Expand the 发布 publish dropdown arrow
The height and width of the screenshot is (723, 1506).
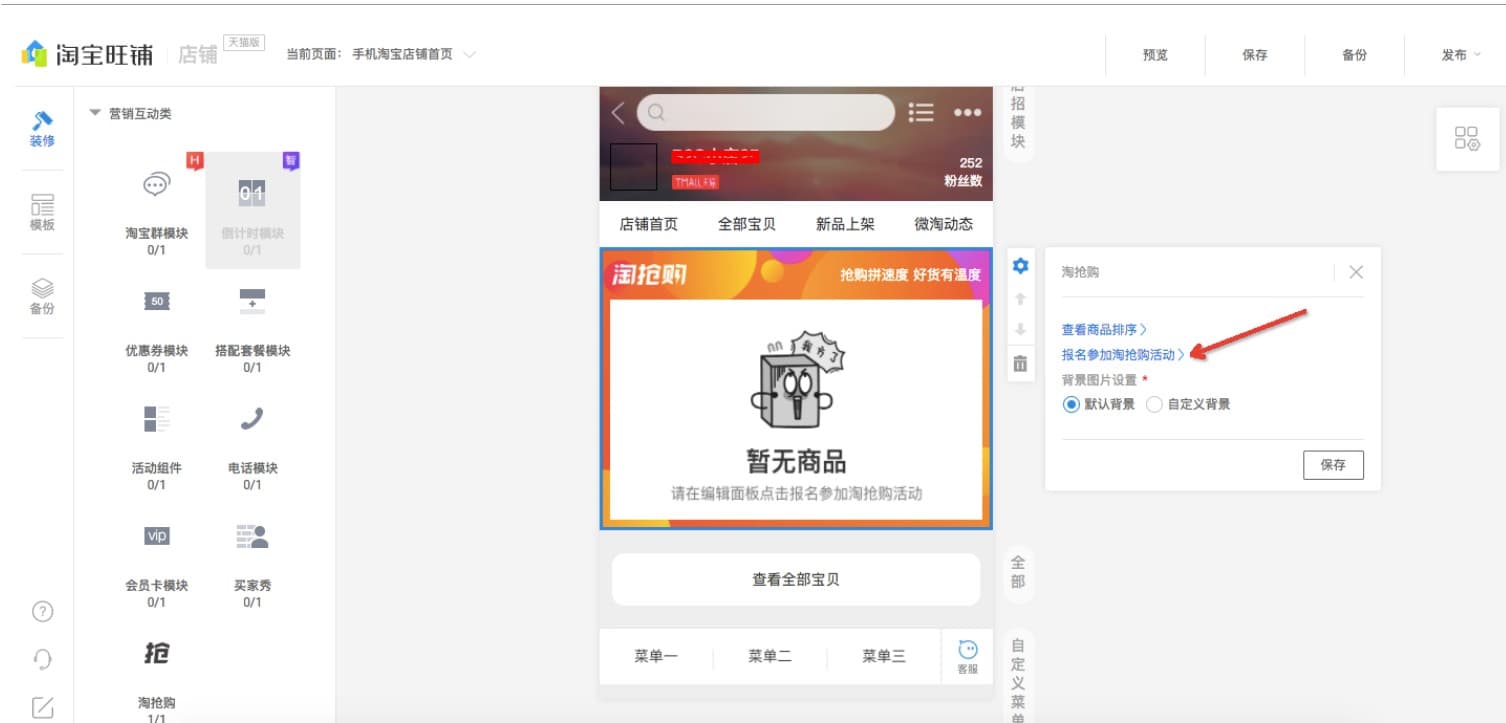pos(1479,55)
